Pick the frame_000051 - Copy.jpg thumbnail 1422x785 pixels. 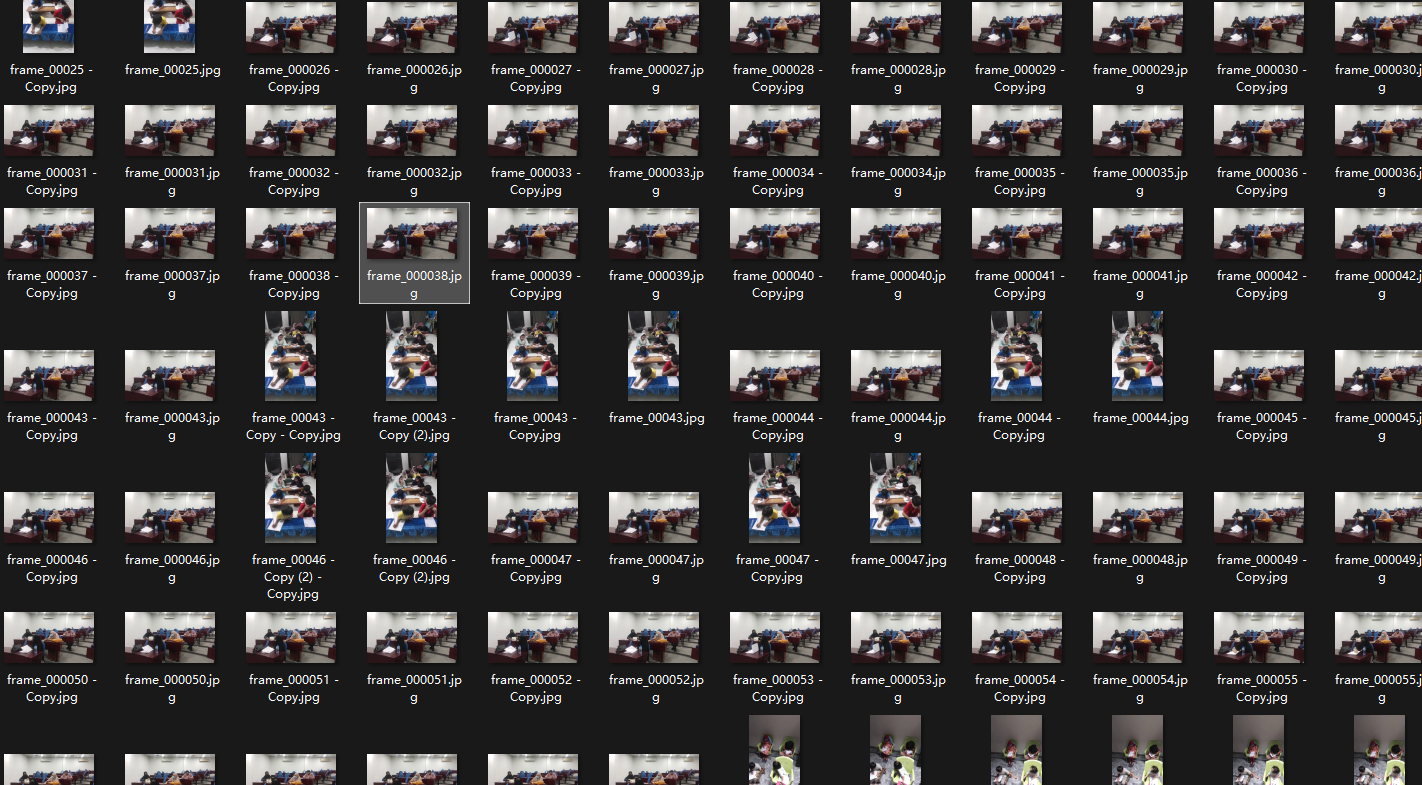click(x=291, y=637)
